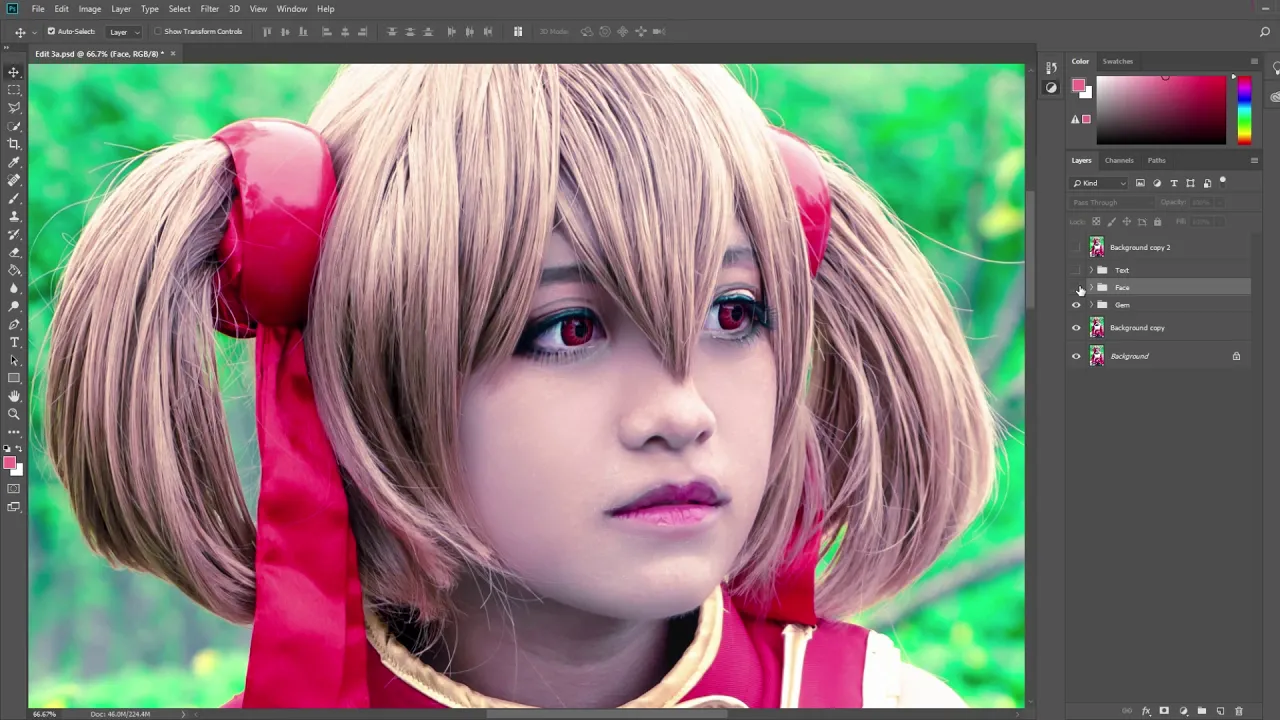Click the foreground color swatch in toolbox
1280x720 pixels.
pyautogui.click(x=10, y=464)
